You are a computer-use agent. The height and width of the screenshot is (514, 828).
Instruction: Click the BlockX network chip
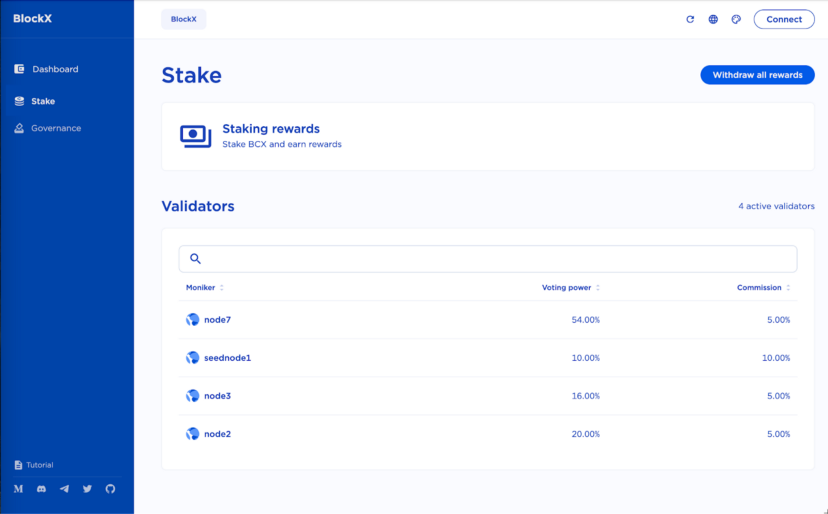point(183,19)
